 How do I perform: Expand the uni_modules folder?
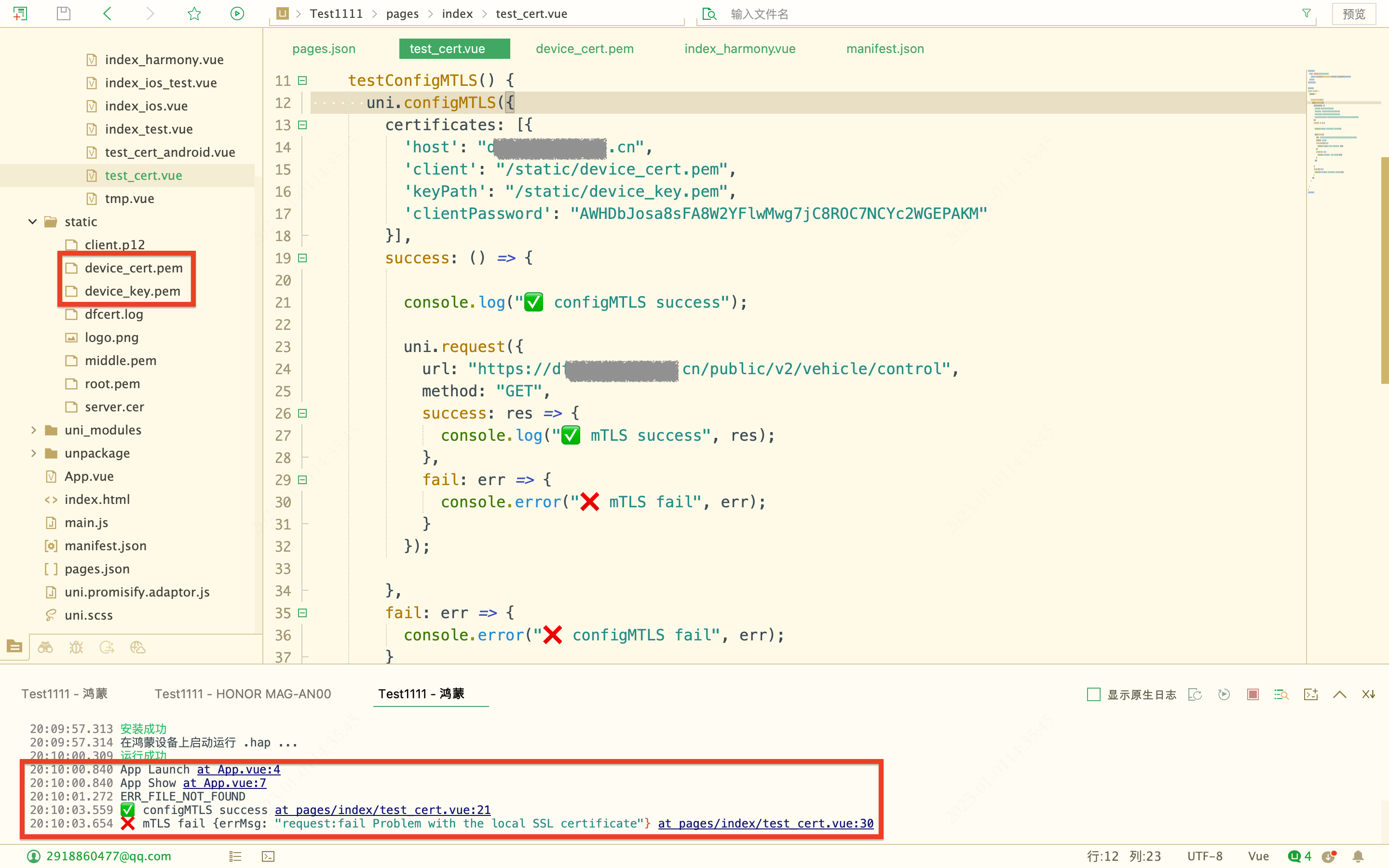[x=33, y=430]
